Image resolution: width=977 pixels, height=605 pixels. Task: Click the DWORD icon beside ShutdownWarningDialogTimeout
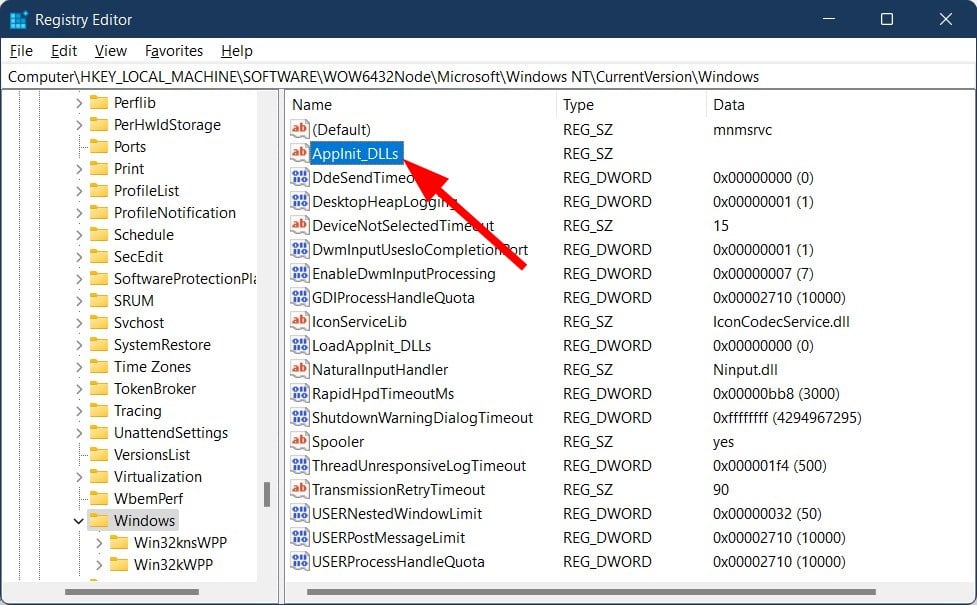(300, 417)
